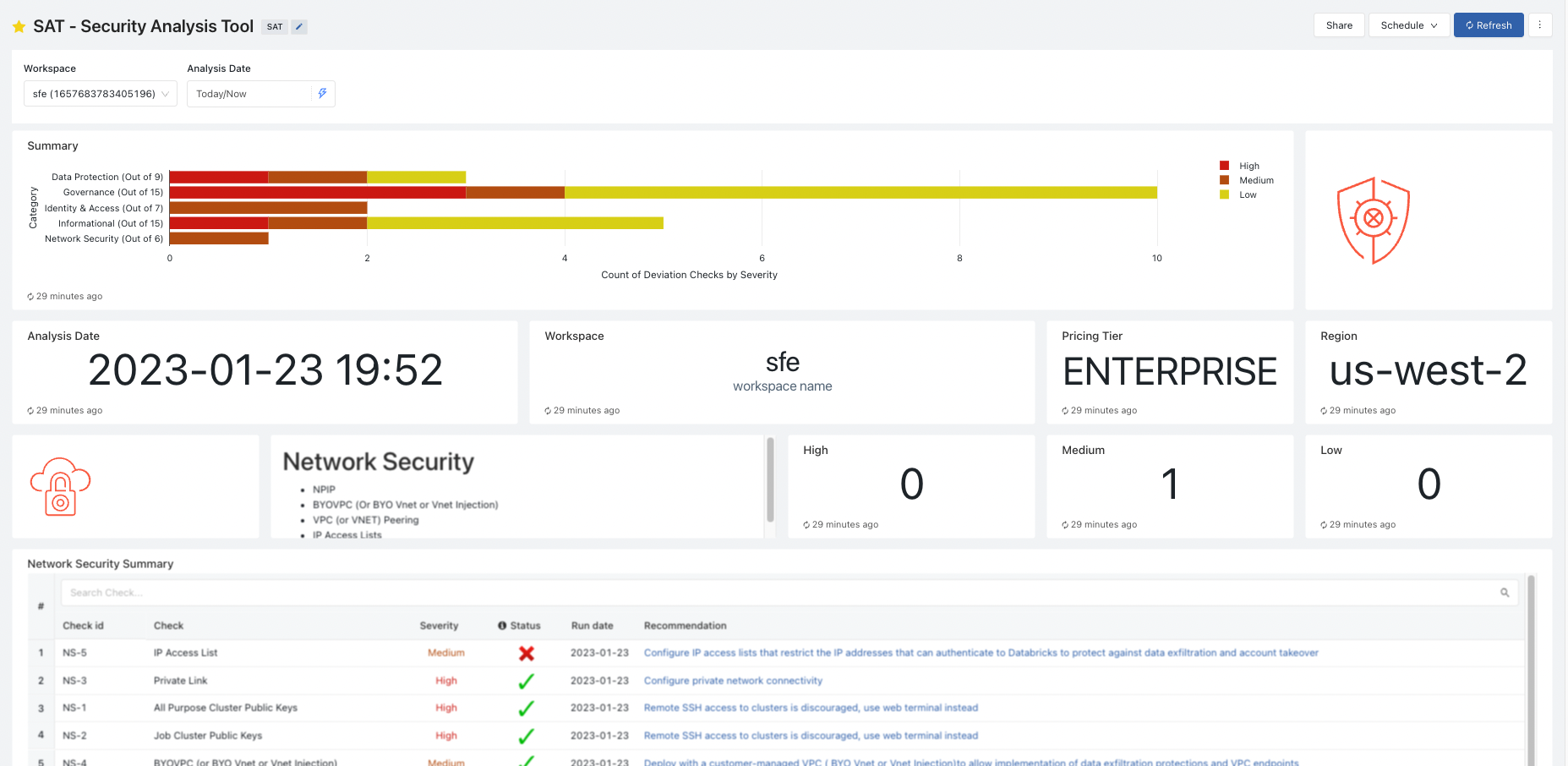Click the refresh icon under the Summary chart
This screenshot has width=1568, height=766.
coord(30,296)
